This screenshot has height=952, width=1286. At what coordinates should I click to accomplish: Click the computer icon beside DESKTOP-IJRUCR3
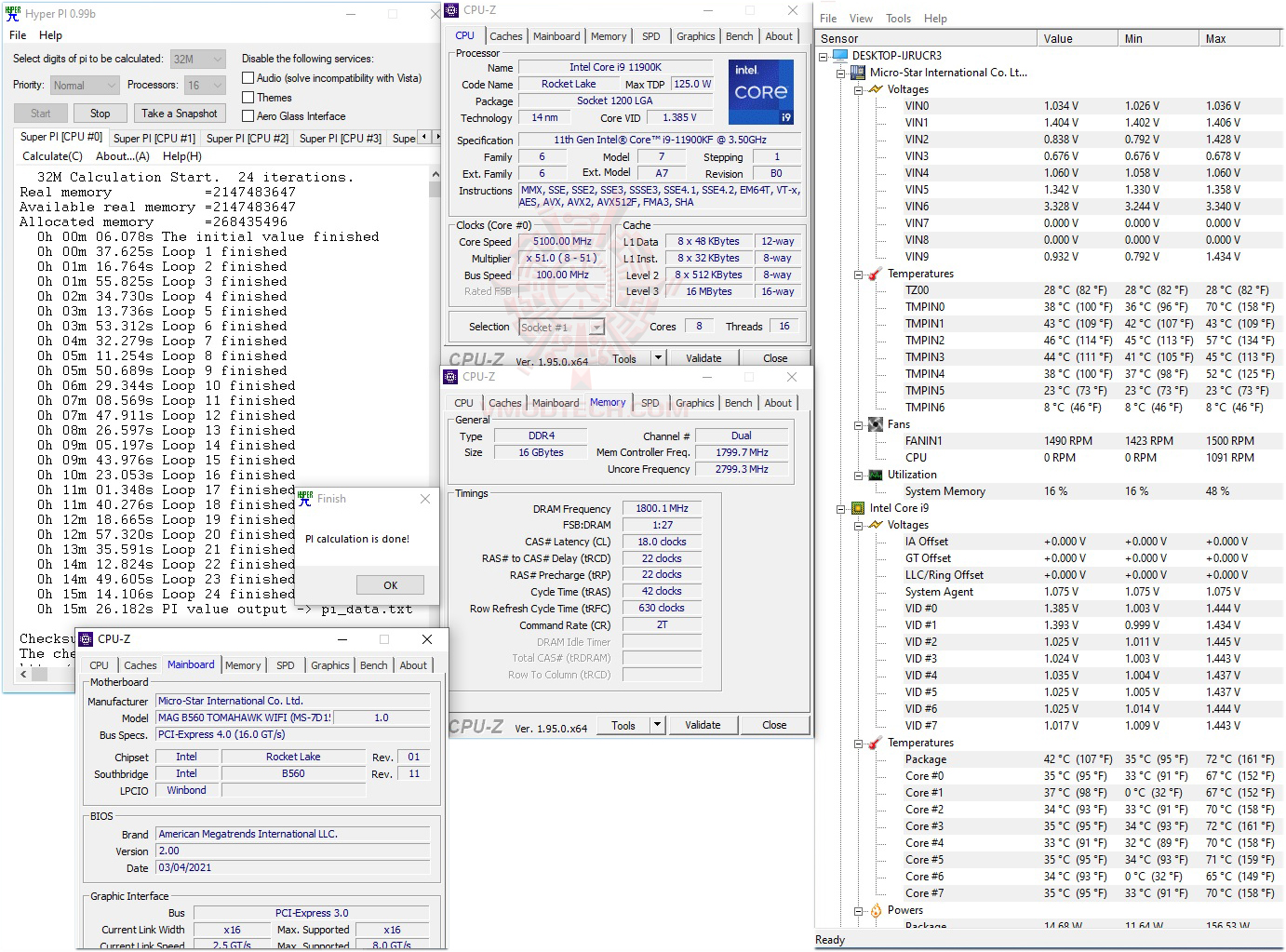pos(840,56)
